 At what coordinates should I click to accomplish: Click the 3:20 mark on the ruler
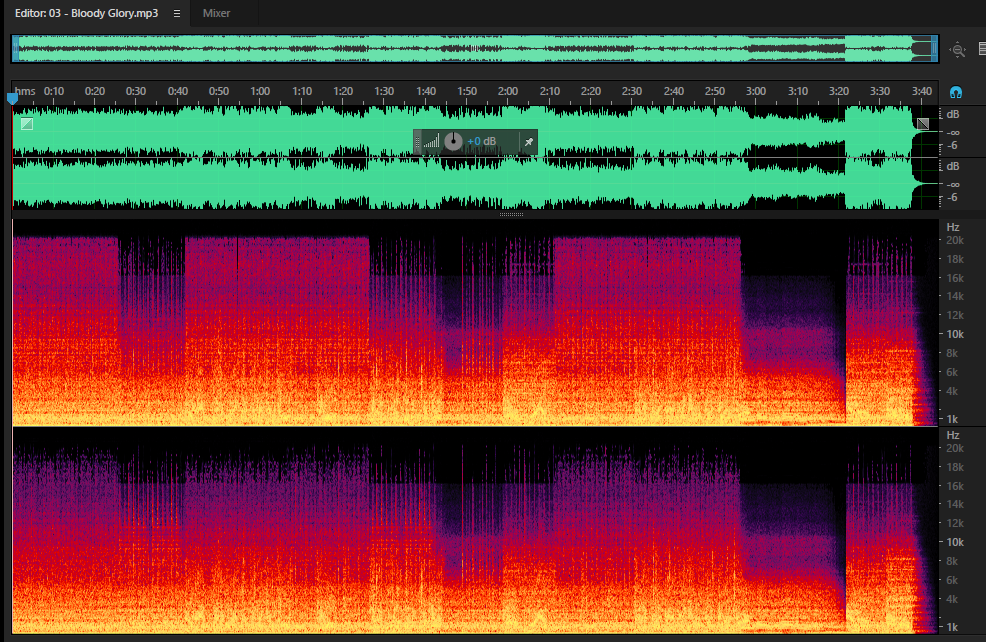[839, 91]
